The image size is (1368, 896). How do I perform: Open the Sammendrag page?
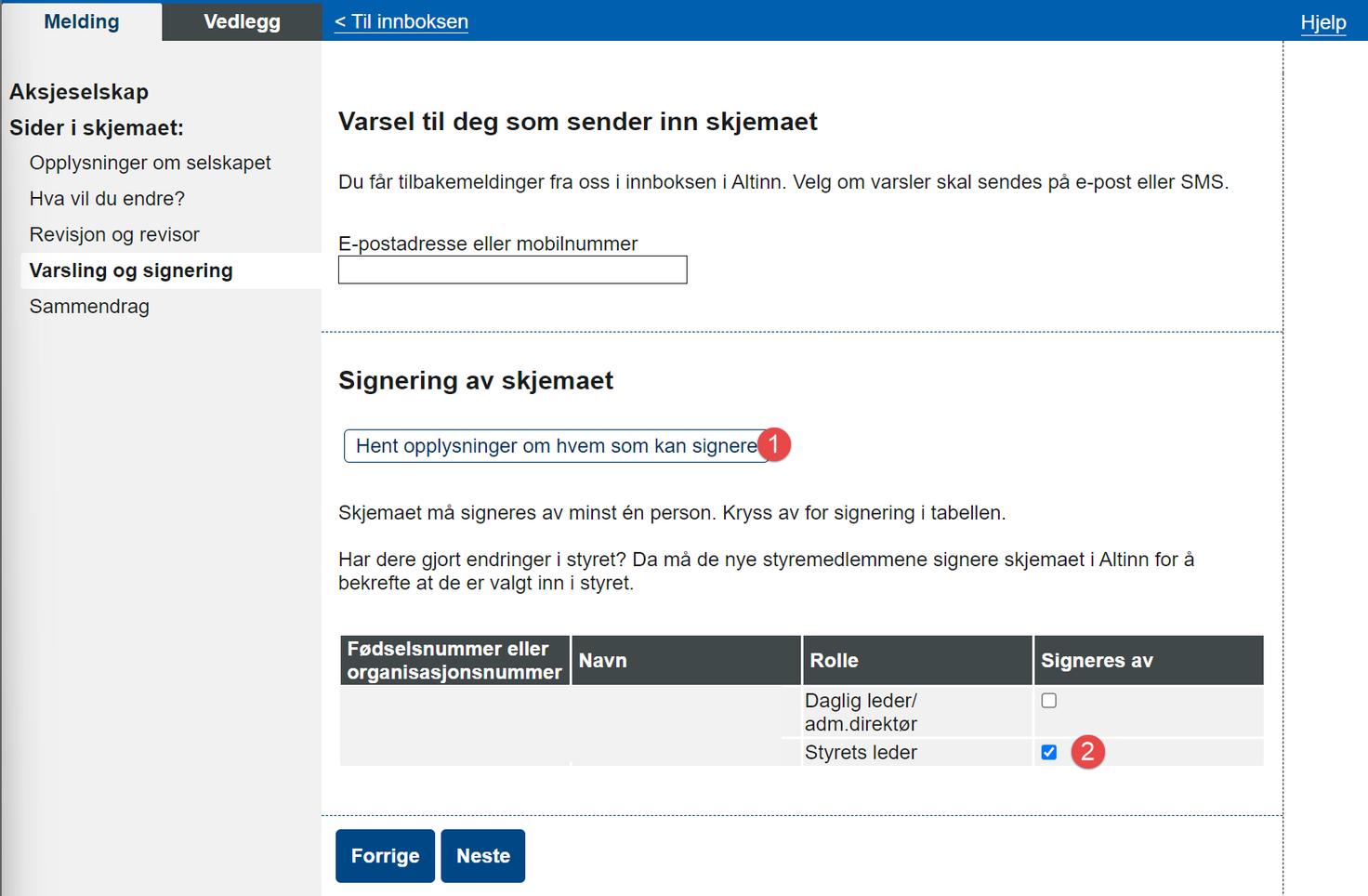89,306
